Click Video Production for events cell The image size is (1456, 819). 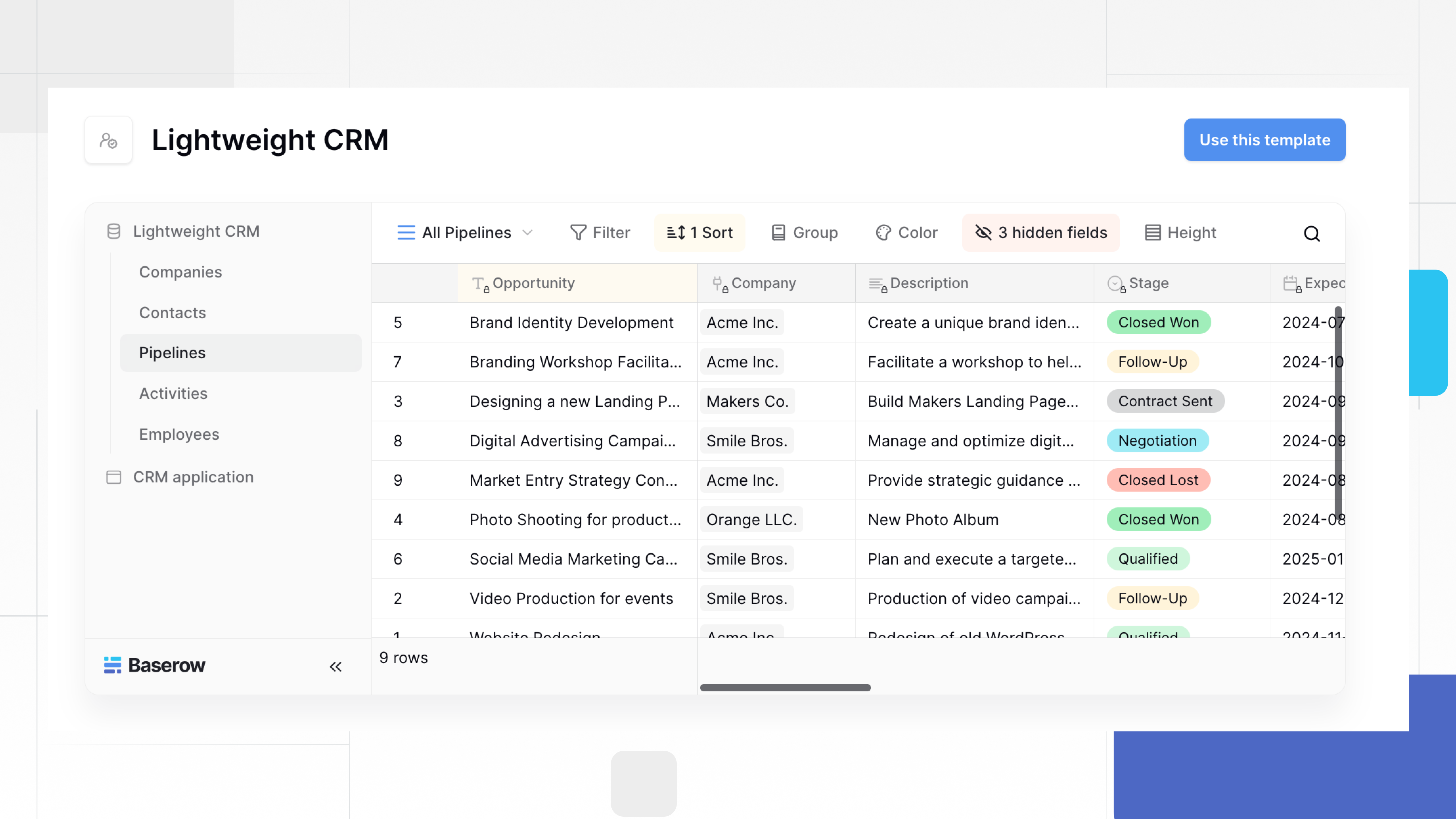pyautogui.click(x=577, y=598)
